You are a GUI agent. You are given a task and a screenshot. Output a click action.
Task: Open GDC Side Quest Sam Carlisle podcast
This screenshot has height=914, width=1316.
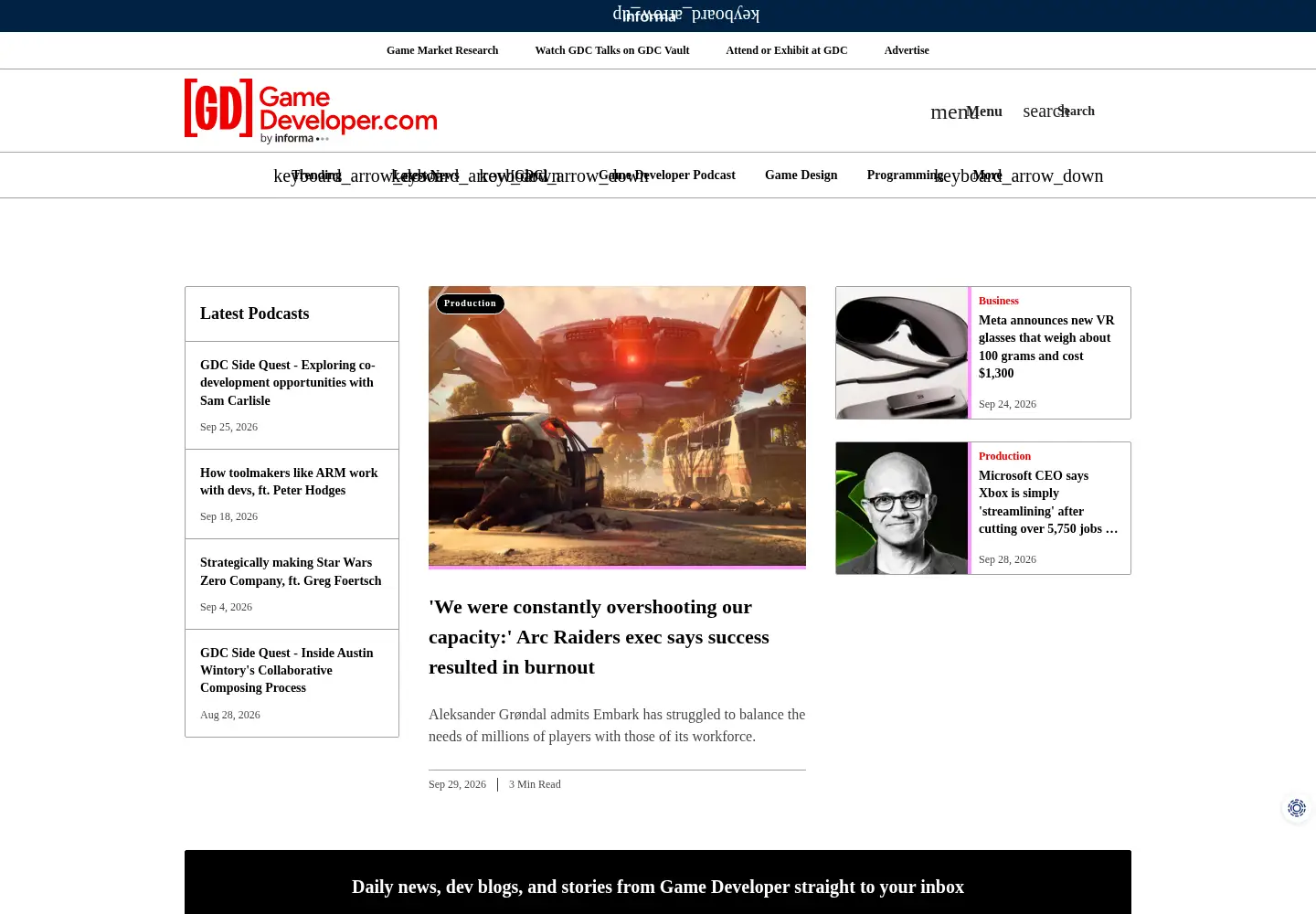pyautogui.click(x=288, y=383)
